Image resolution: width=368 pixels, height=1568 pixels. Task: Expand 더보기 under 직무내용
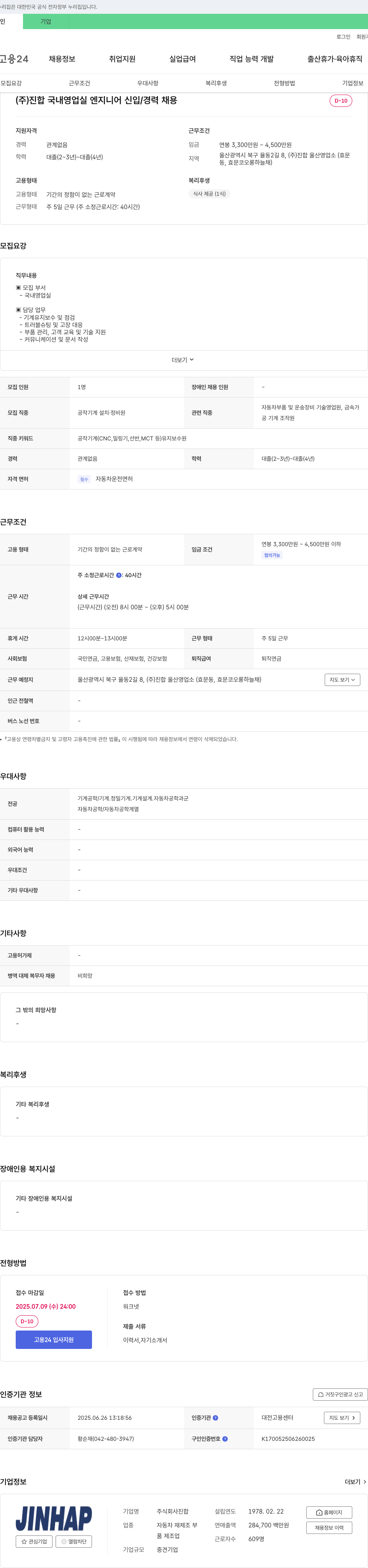183,360
